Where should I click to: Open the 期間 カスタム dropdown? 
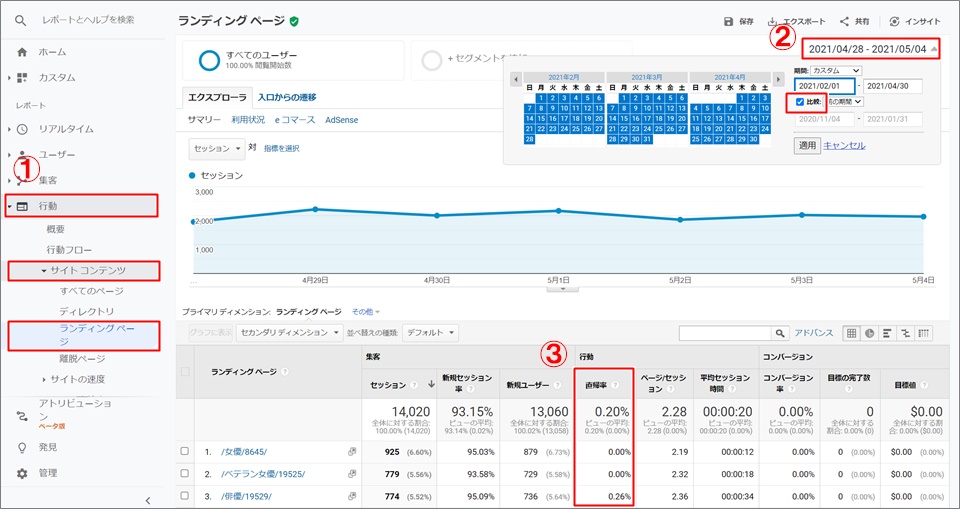[x=836, y=70]
